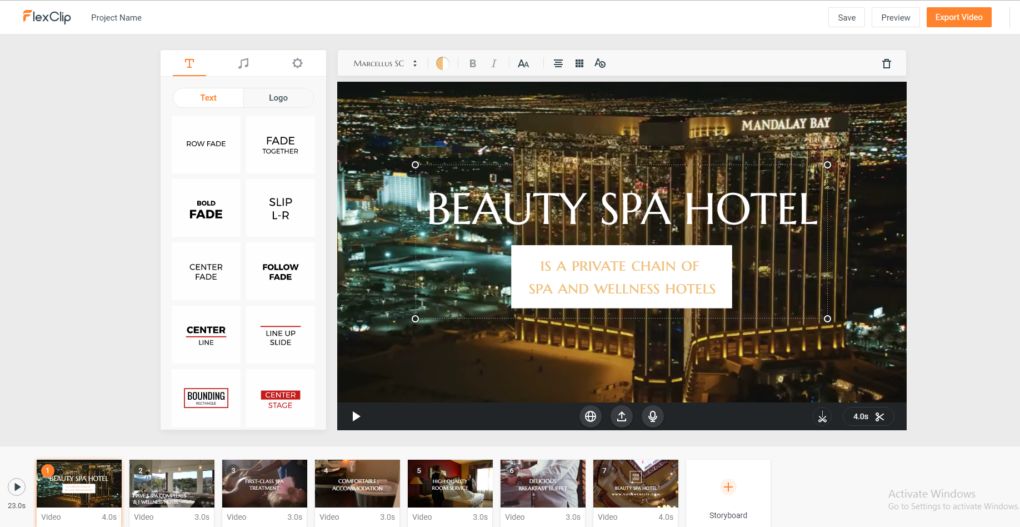The image size is (1020, 527).
Task: Delete selected text with trash icon
Action: pyautogui.click(x=886, y=64)
